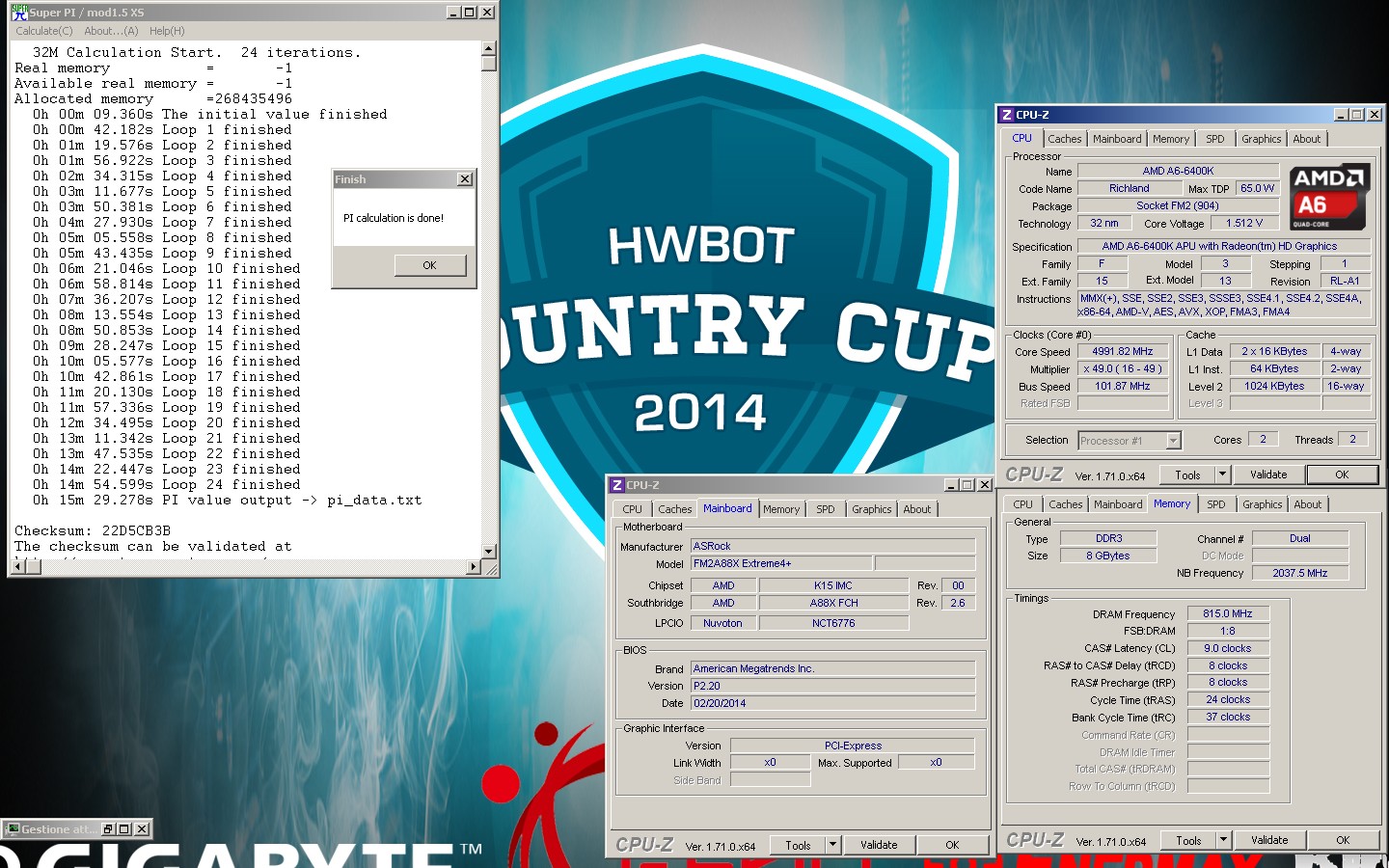The image size is (1389, 868).
Task: Click the CPU-Z icon in top-right window title
Action: coord(1007,115)
